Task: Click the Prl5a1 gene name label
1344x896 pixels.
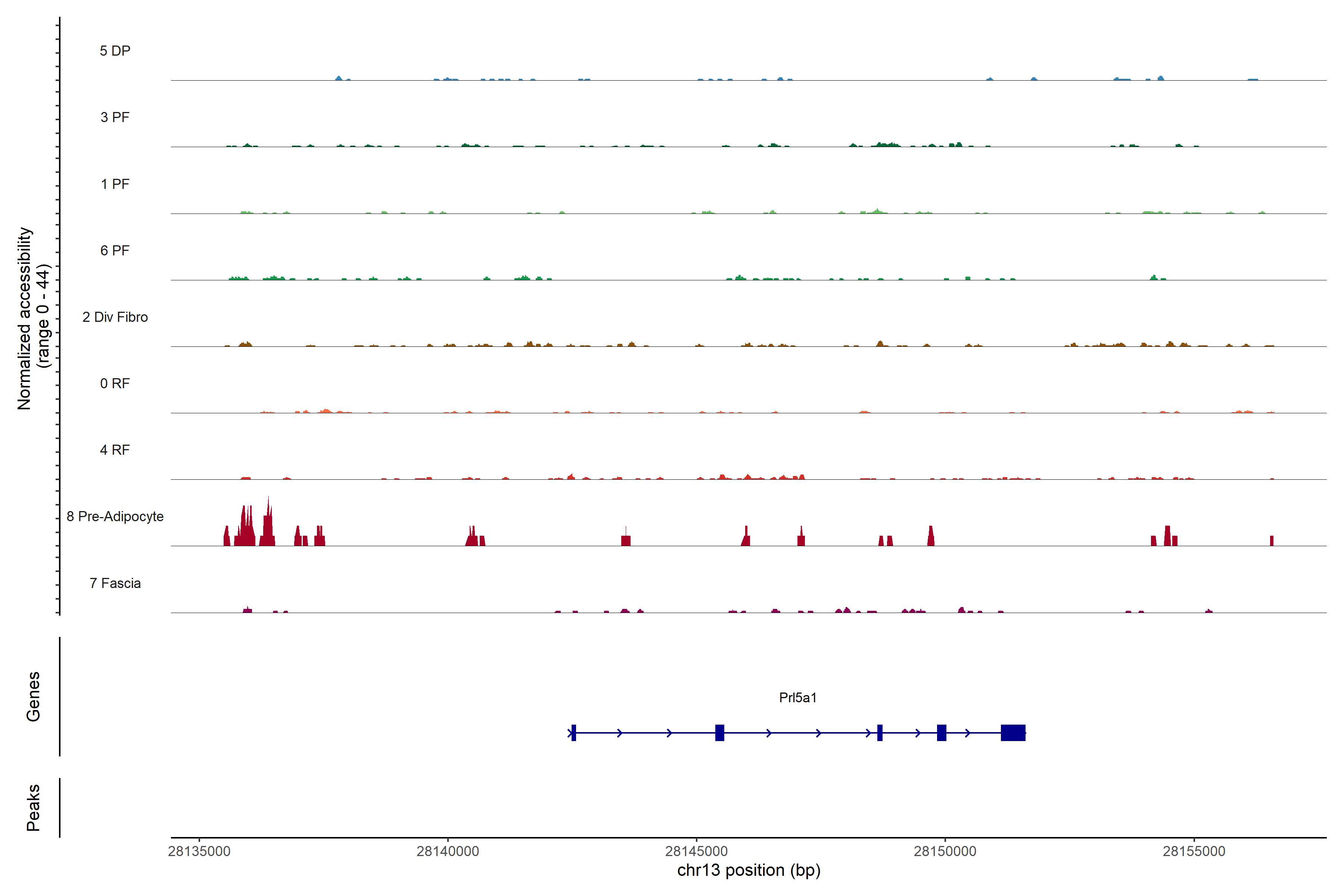Action: [798, 697]
